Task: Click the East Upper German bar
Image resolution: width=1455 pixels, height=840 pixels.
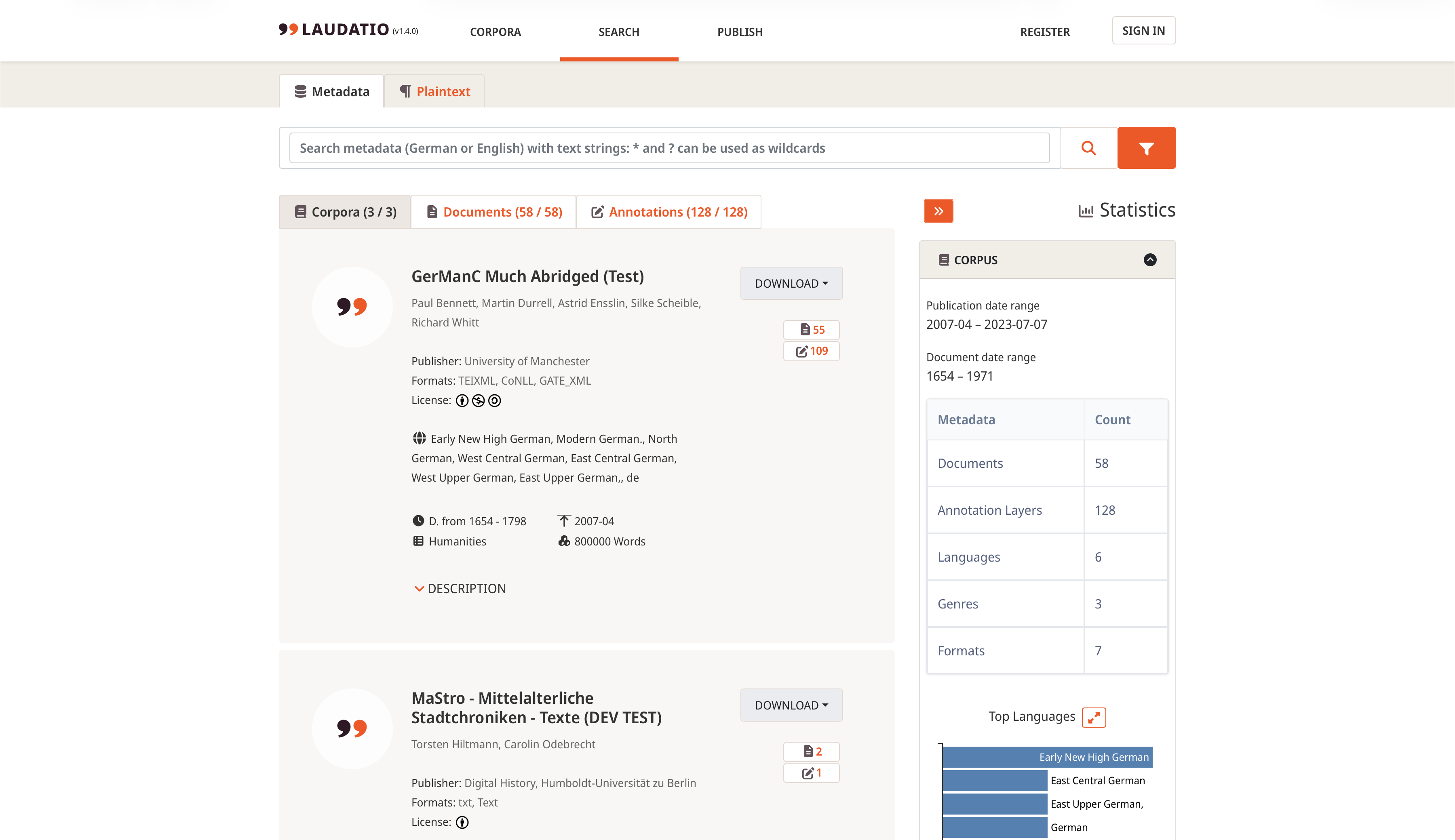Action: coord(995,804)
